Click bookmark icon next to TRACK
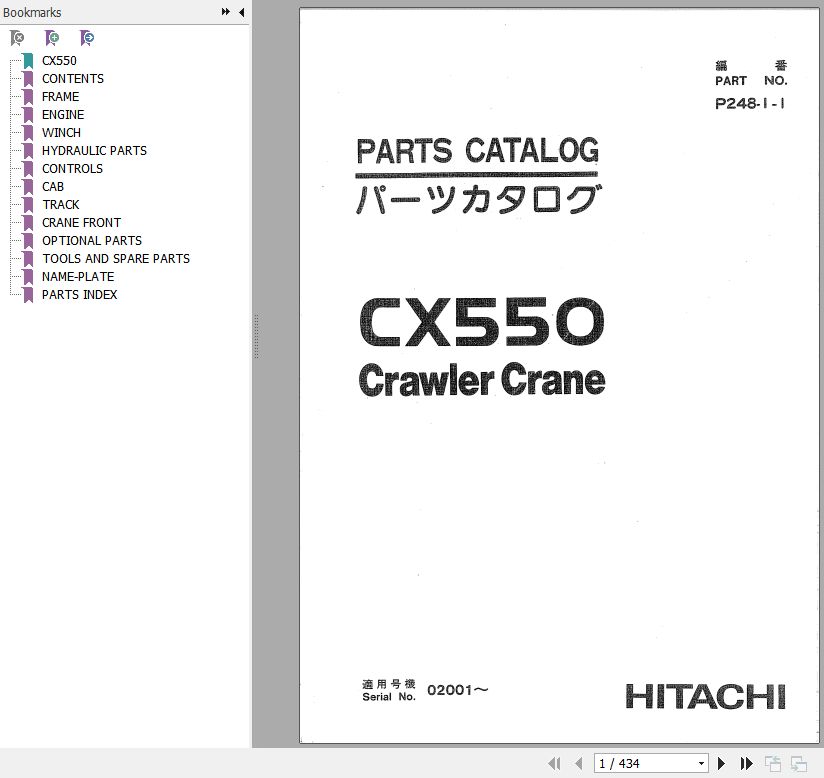 coord(28,204)
